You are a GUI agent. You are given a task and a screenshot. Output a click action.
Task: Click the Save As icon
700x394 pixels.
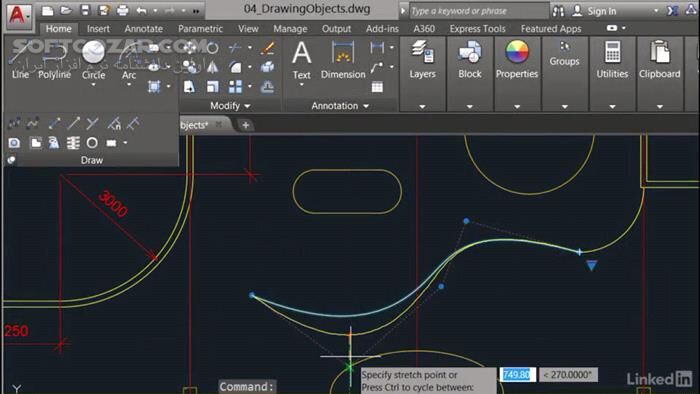(104, 10)
